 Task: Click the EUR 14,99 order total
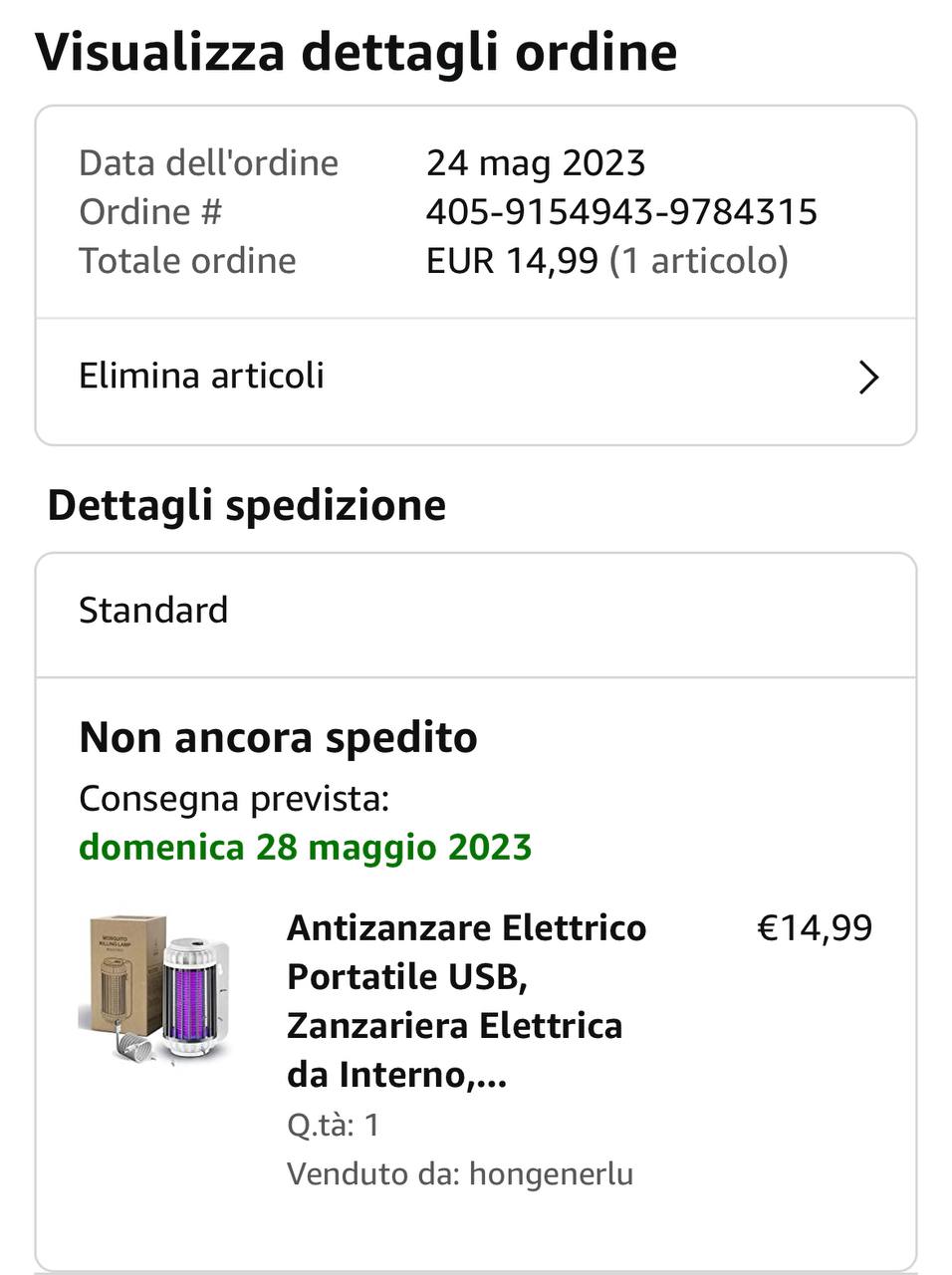[512, 260]
